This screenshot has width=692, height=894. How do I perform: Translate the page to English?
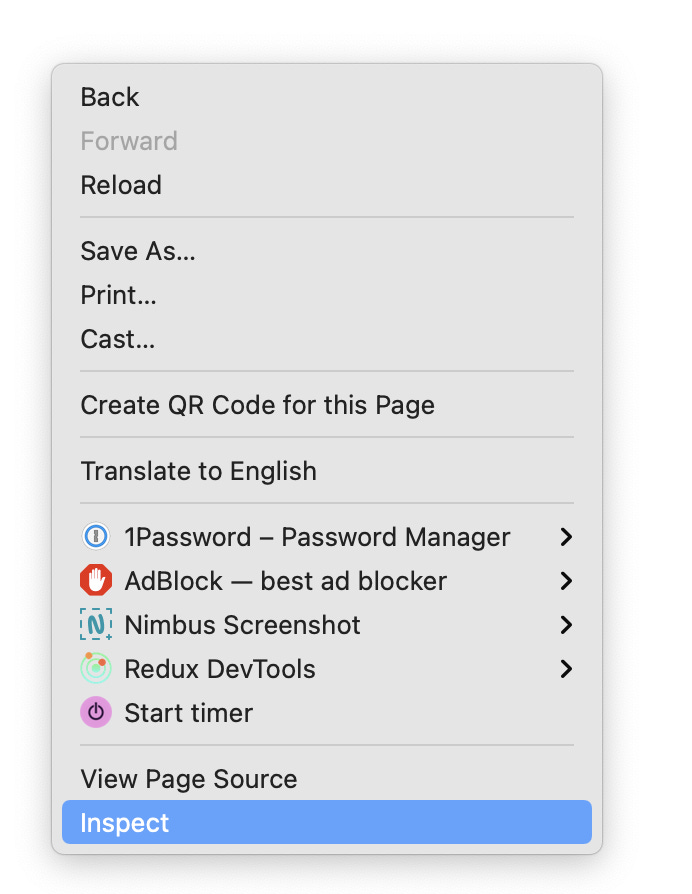(x=198, y=471)
